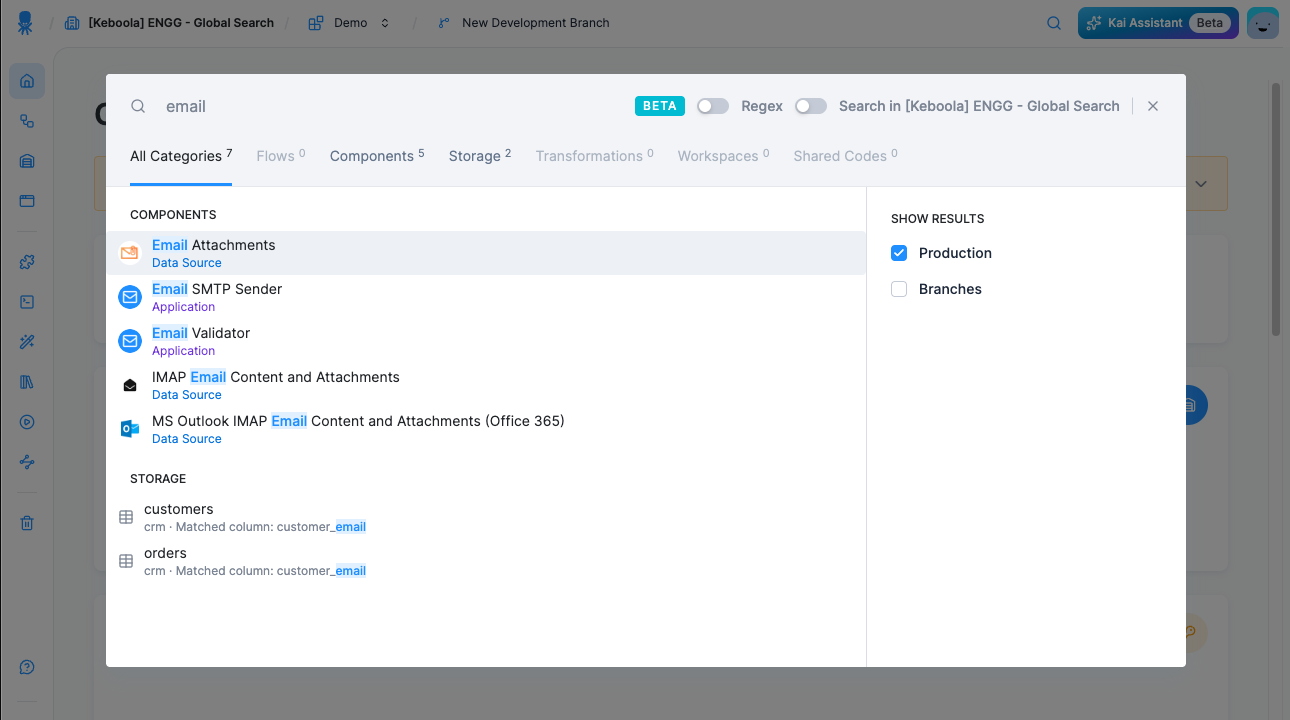Open the Transformations wand sidebar icon

click(x=27, y=342)
